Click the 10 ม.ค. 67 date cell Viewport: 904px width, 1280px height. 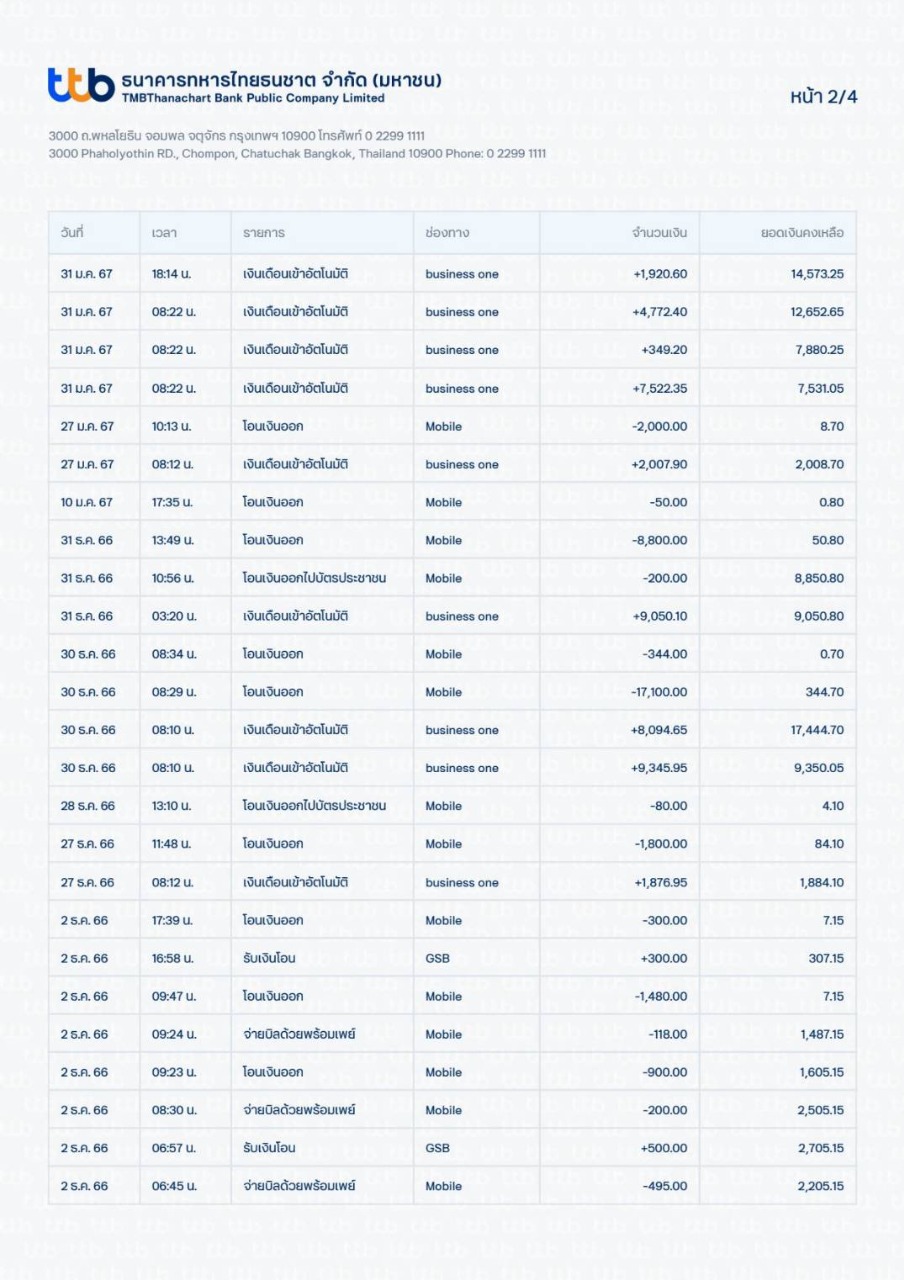pos(87,502)
